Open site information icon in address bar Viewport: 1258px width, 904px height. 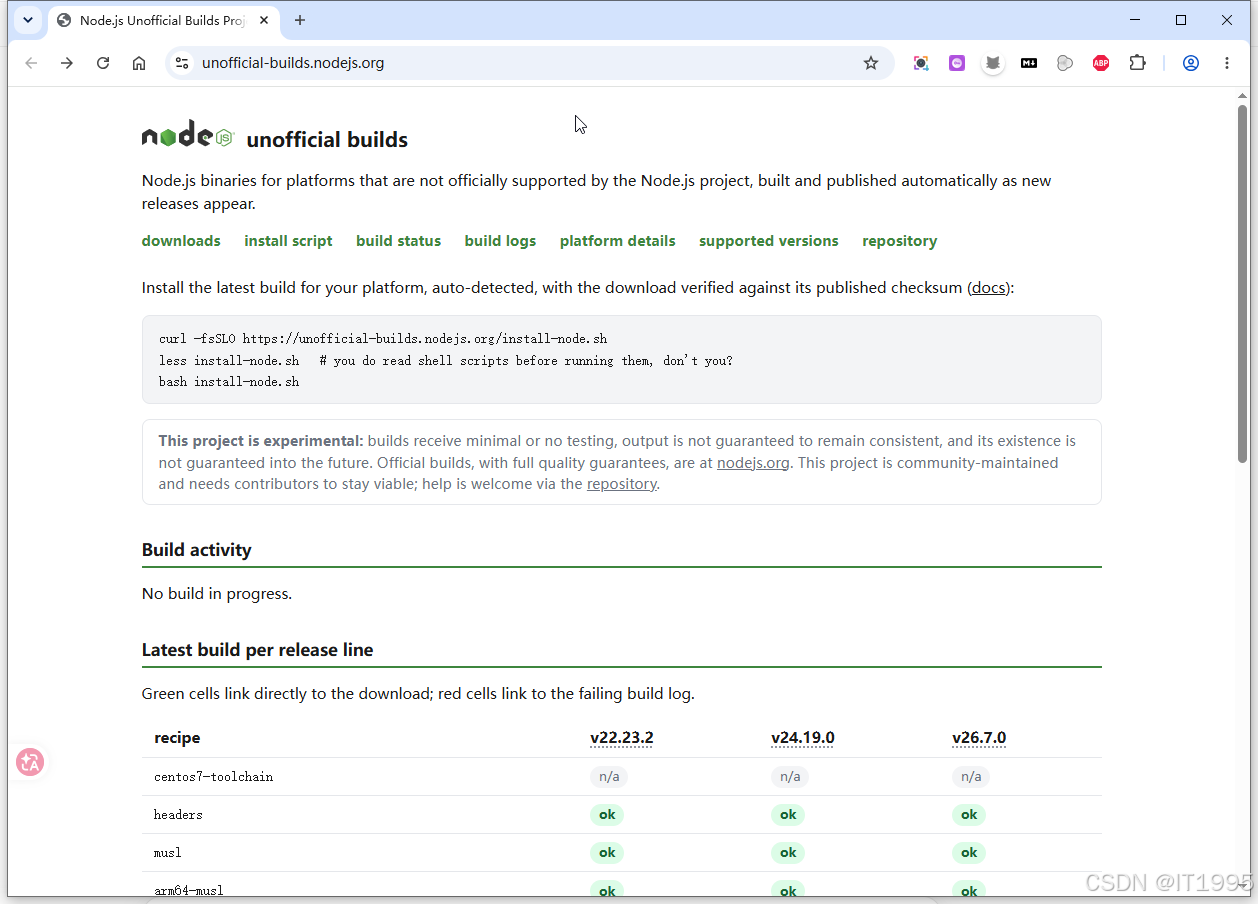(181, 63)
